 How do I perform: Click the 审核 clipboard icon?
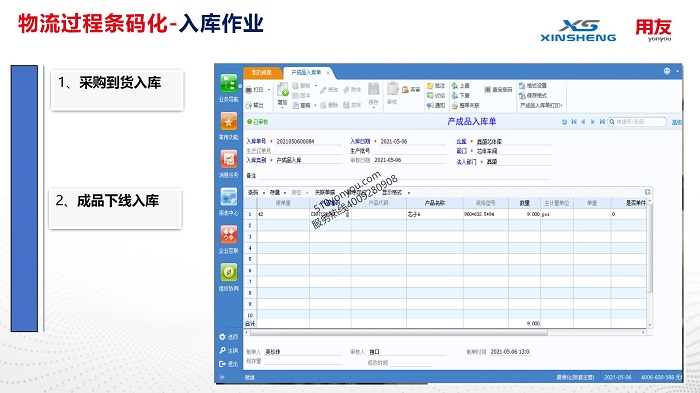[392, 89]
